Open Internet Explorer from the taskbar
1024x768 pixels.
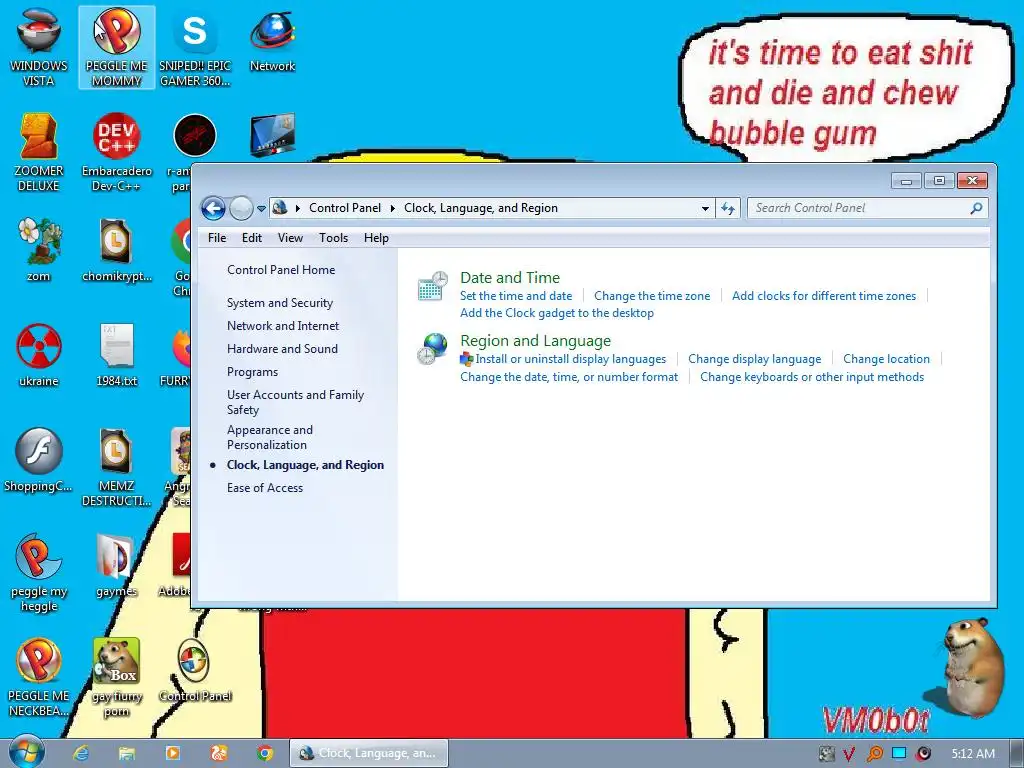click(x=81, y=753)
